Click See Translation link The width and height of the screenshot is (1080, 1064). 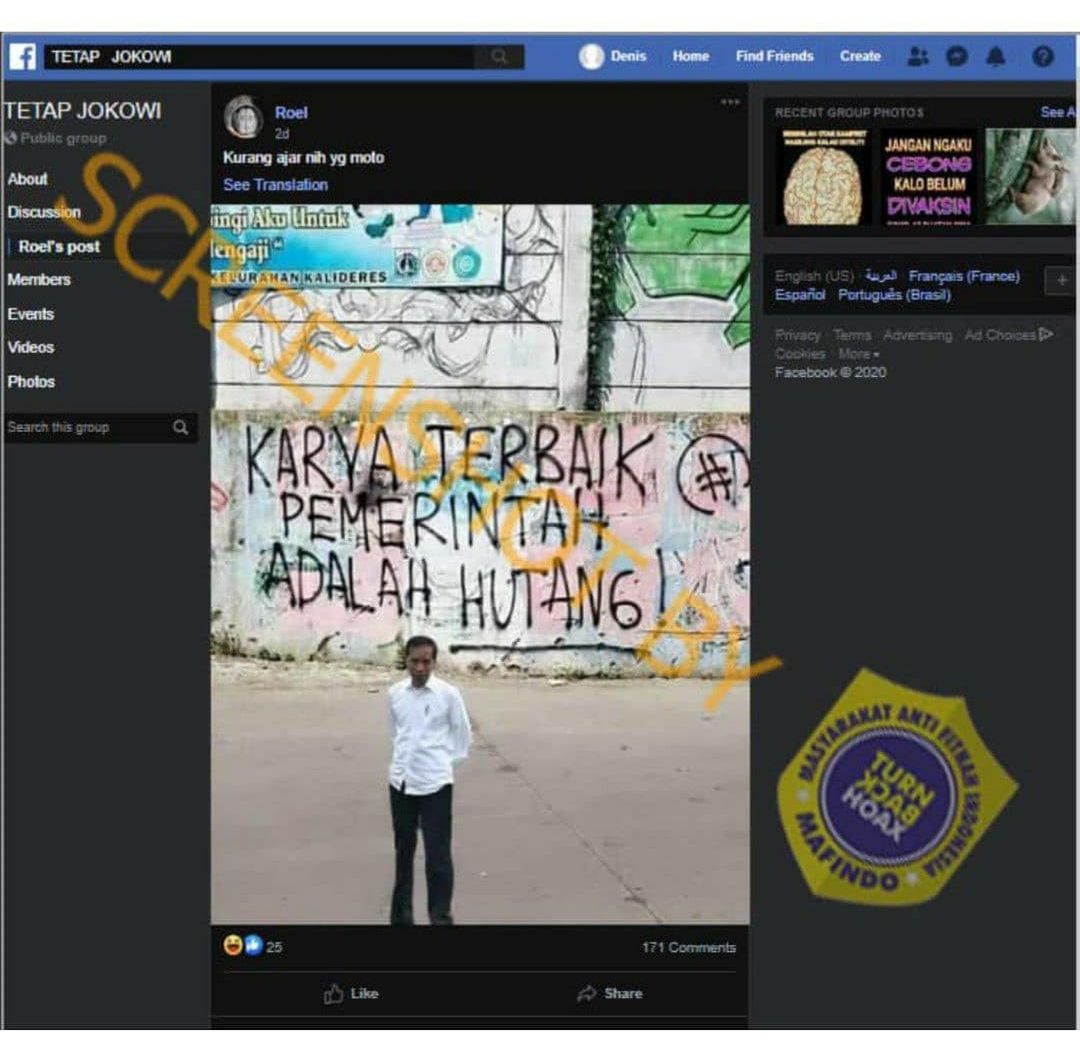click(x=276, y=185)
